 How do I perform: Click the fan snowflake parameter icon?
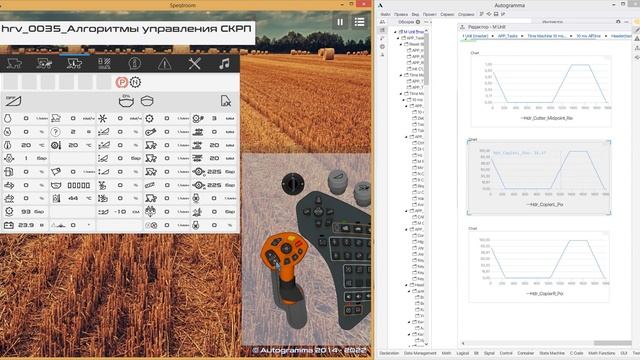[102, 118]
